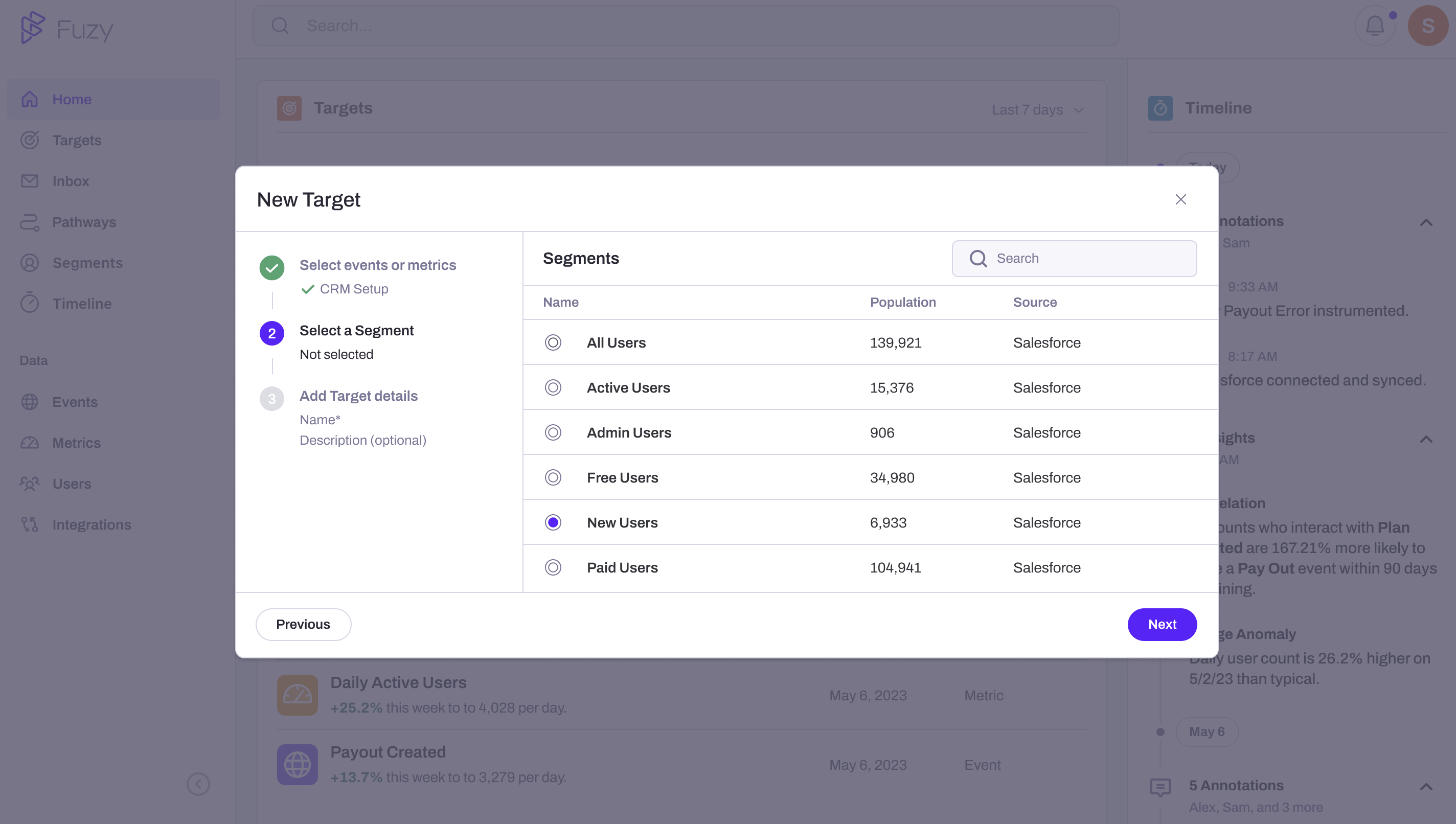Image resolution: width=1456 pixels, height=824 pixels.
Task: Select the All Users radio button
Action: pos(553,342)
